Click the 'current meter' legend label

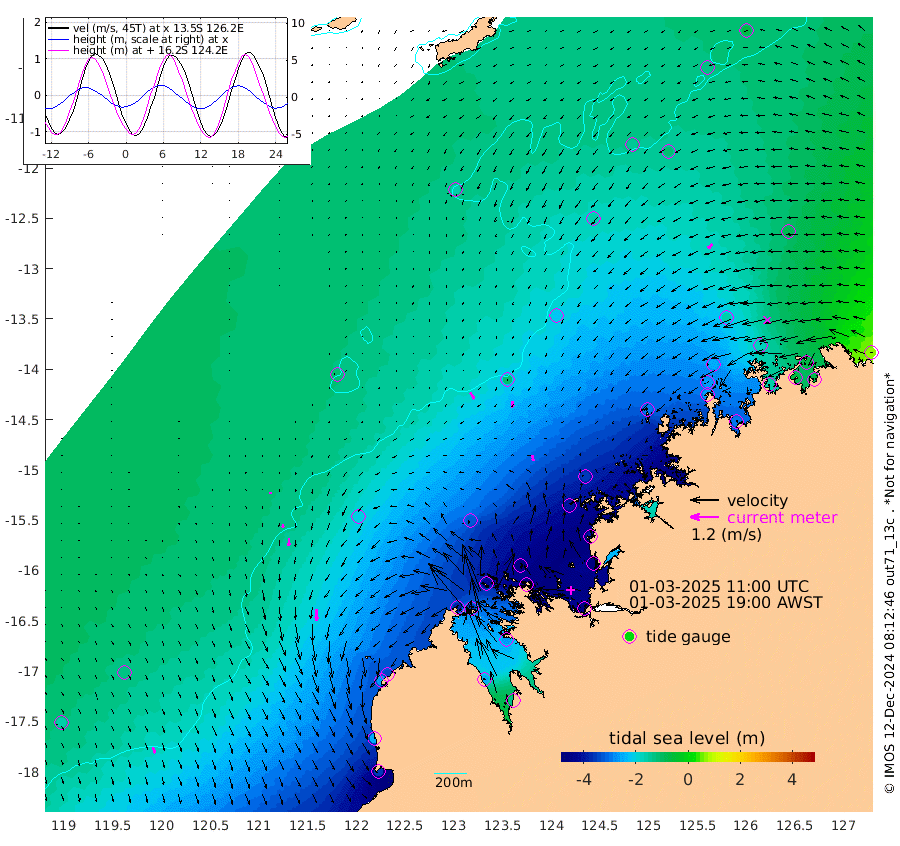click(x=782, y=518)
